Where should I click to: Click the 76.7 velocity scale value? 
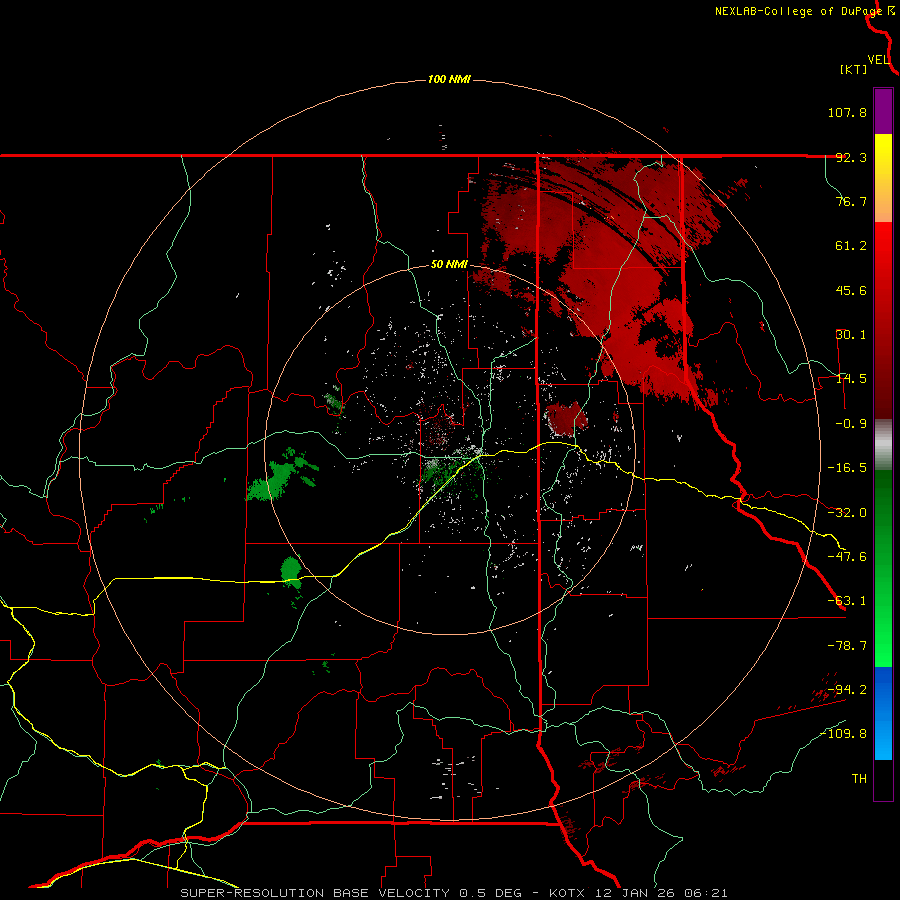(851, 201)
